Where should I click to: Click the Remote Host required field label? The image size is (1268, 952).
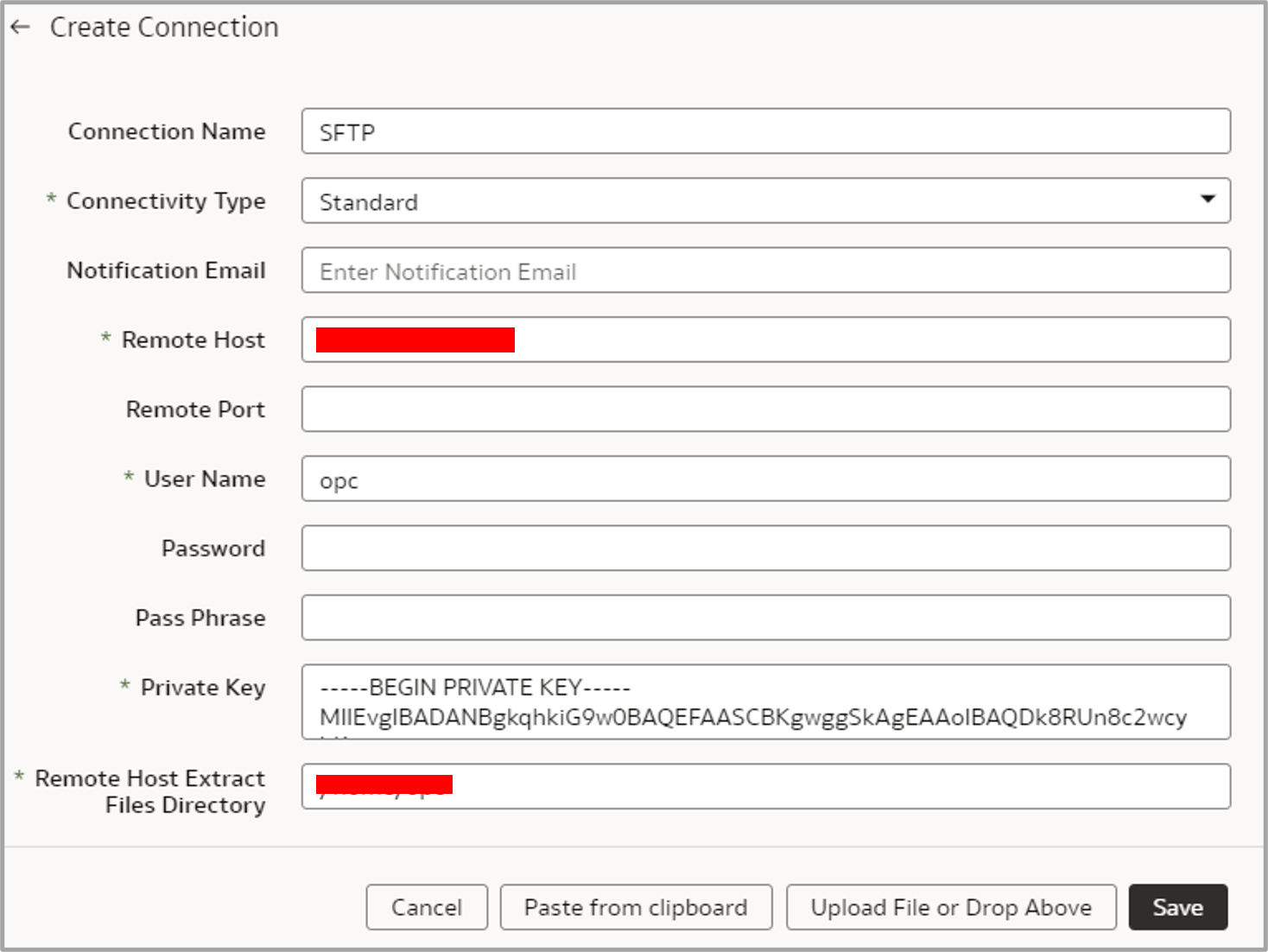(192, 340)
